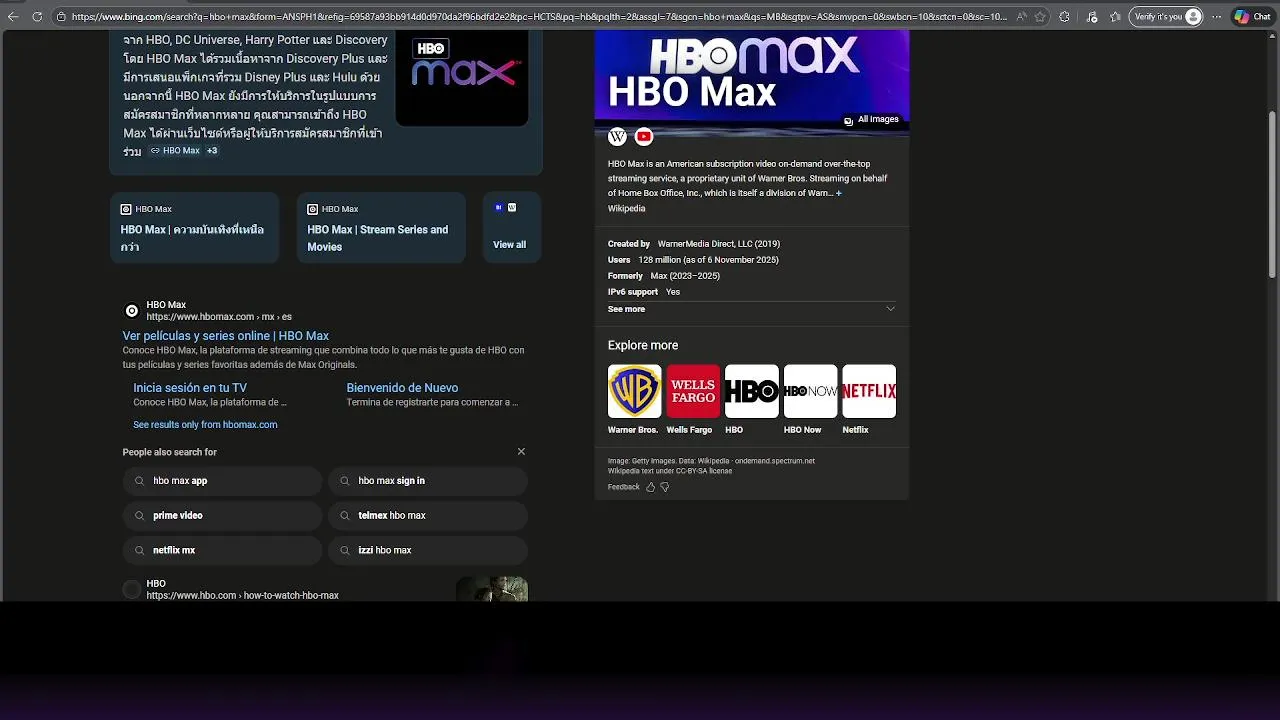1280x720 pixels.
Task: Open the Settings and more ellipsis menu
Action: tap(1217, 17)
